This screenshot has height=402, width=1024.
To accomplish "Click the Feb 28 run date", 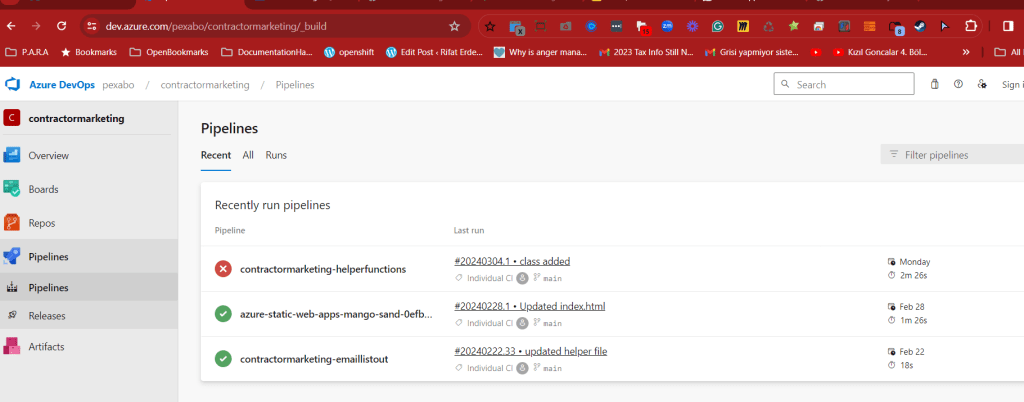I will click(912, 307).
